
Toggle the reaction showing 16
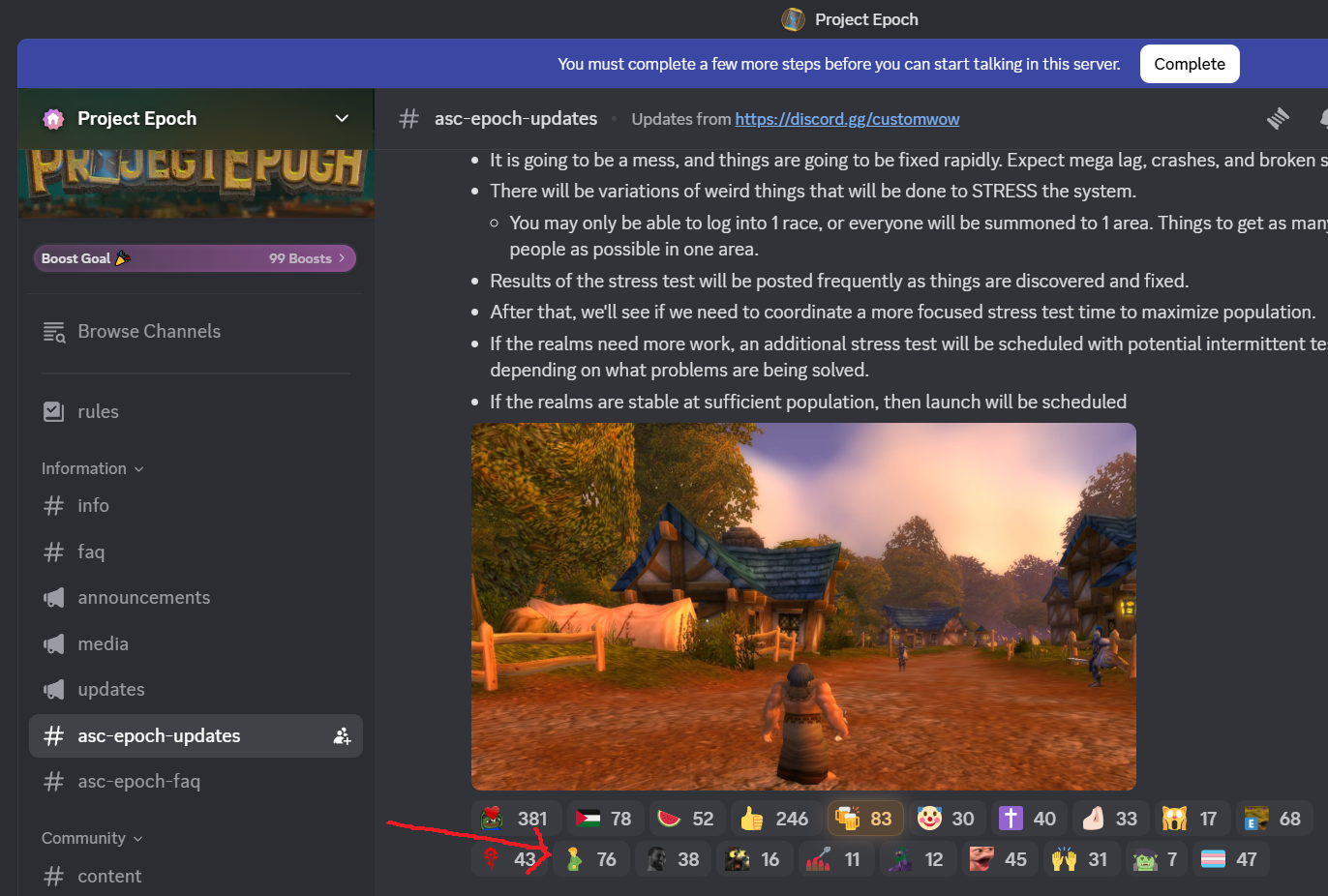pos(755,859)
